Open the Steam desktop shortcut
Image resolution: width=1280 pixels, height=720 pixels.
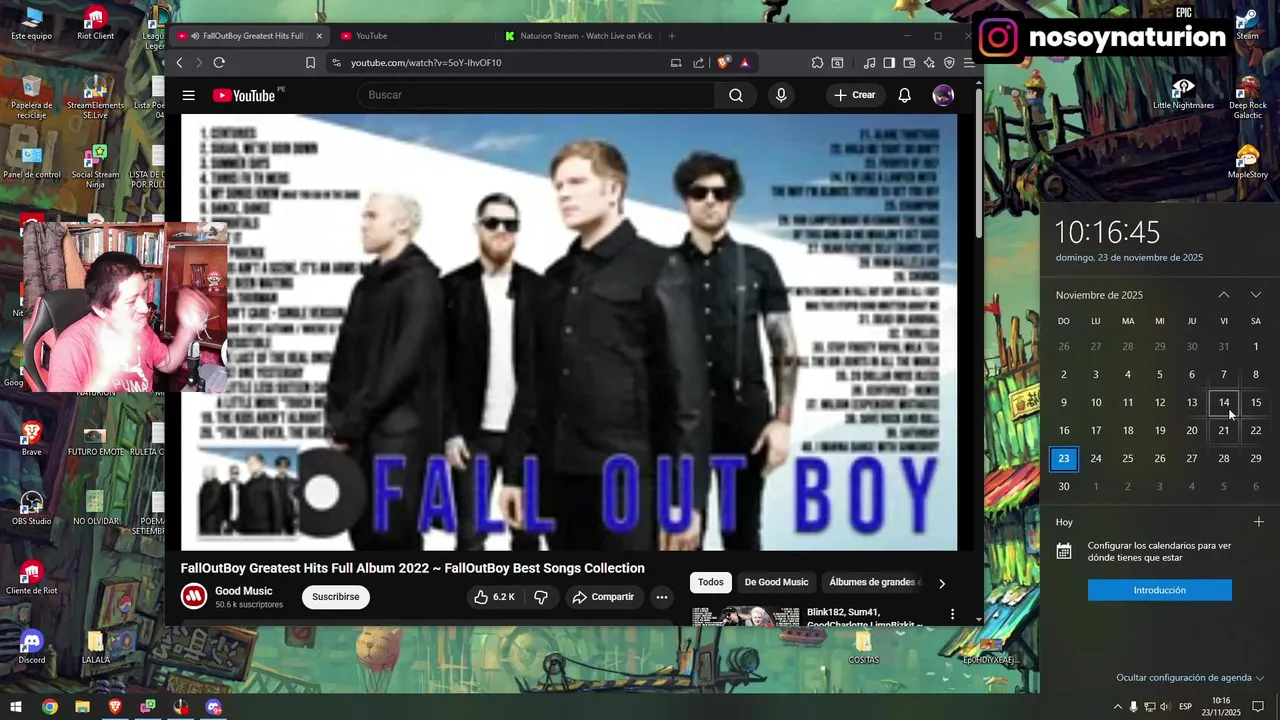[x=1247, y=22]
